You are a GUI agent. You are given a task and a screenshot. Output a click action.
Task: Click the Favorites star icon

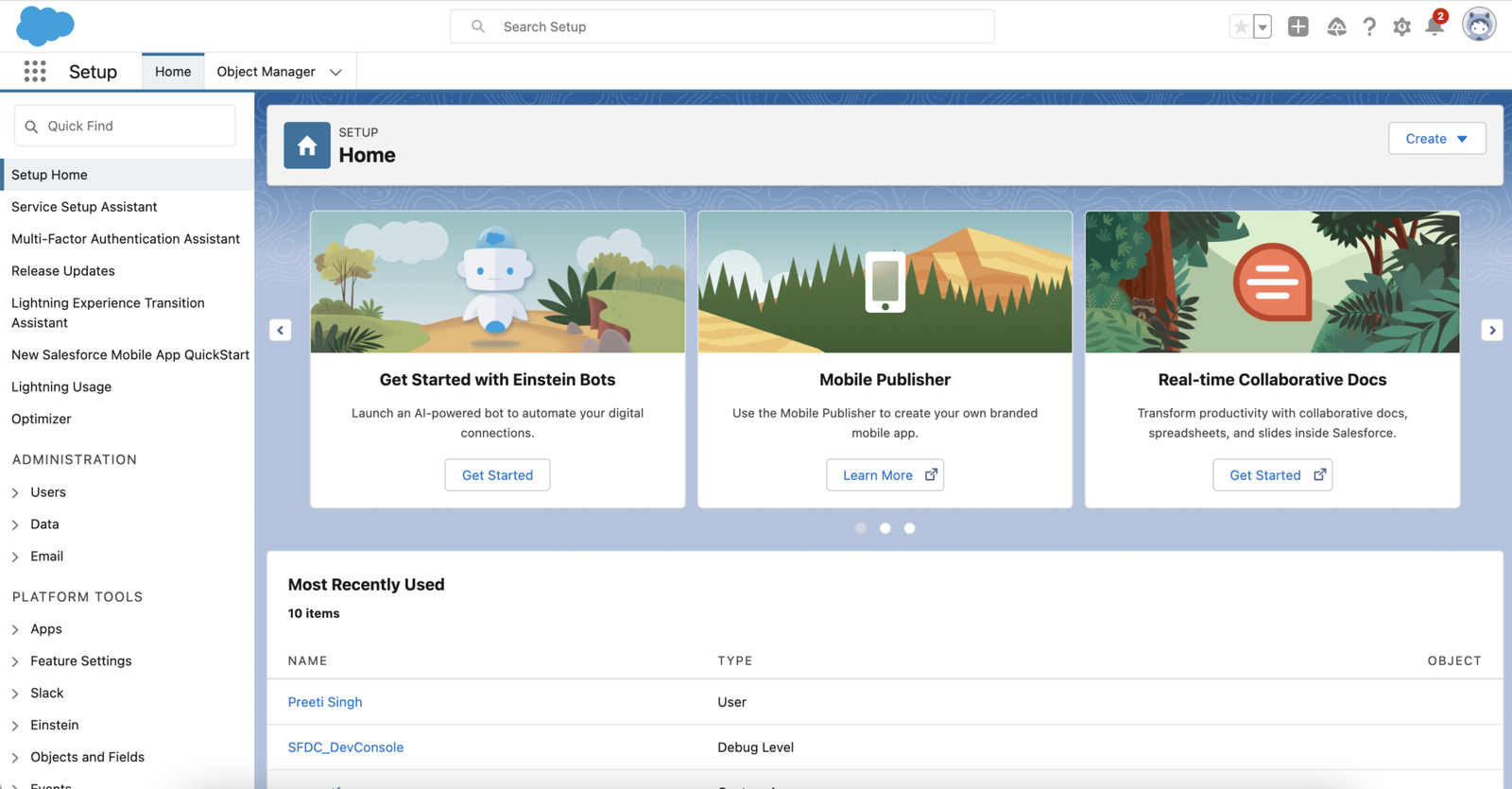coord(1240,26)
